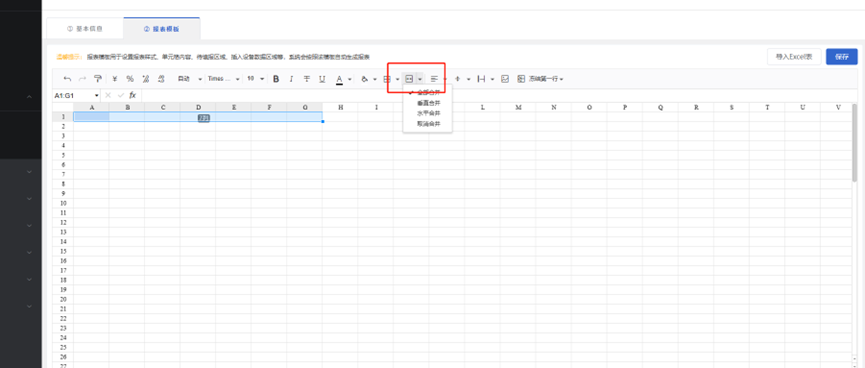The height and width of the screenshot is (368, 865).
Task: Select the format painter icon
Action: point(98,79)
